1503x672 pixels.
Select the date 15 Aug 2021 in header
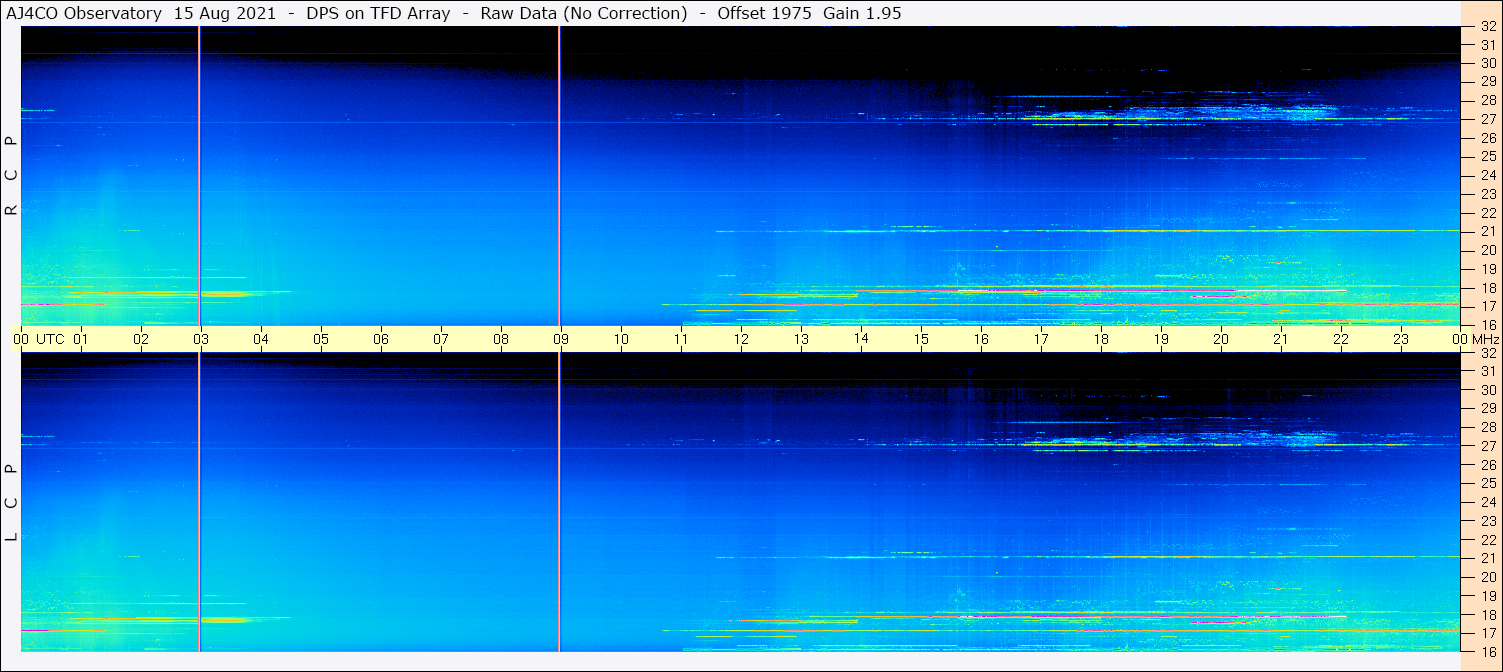(x=225, y=13)
